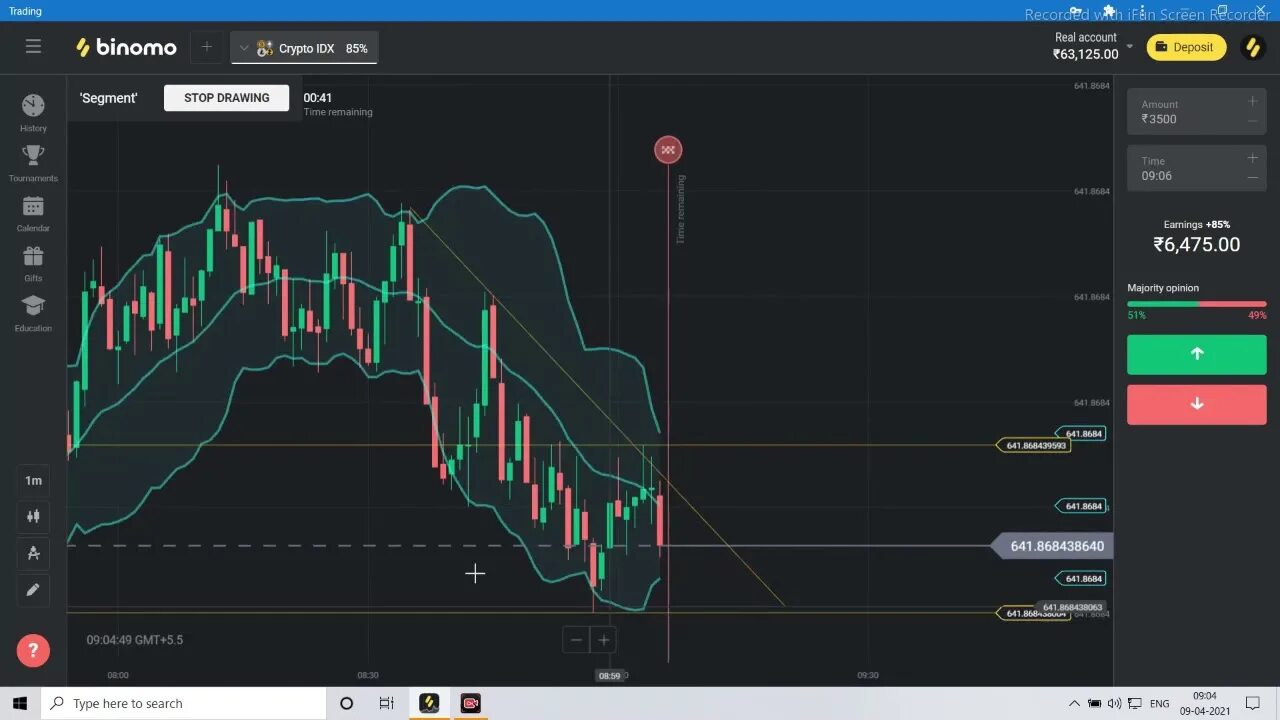Switch to Binomo app in taskbar
This screenshot has width=1280, height=720.
(x=429, y=703)
